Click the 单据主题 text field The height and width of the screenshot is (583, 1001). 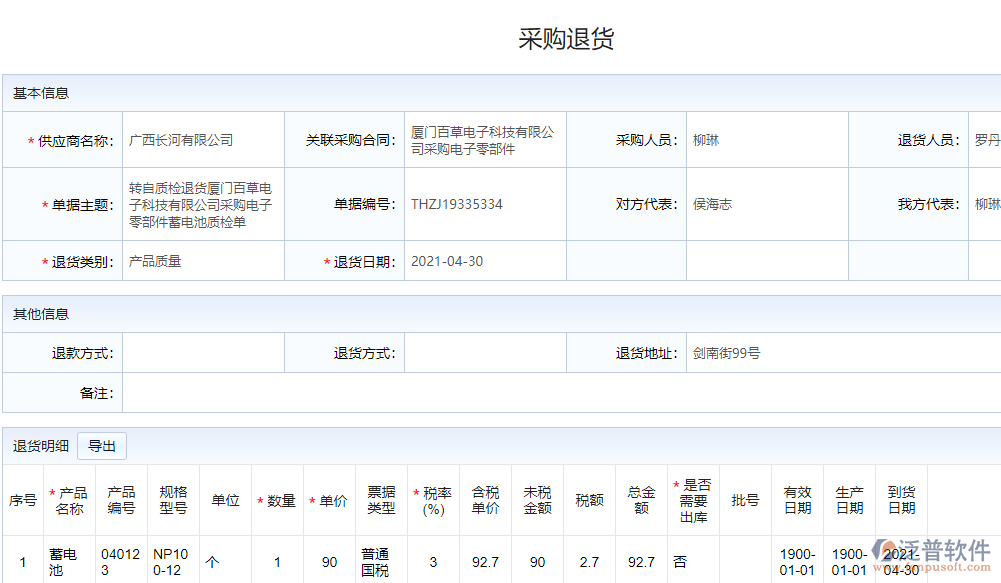[203, 205]
